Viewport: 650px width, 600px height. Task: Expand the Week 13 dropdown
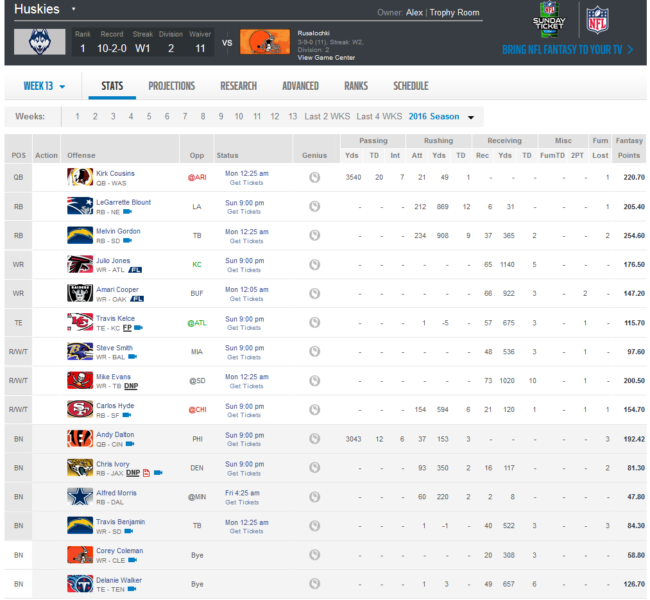tap(44, 86)
